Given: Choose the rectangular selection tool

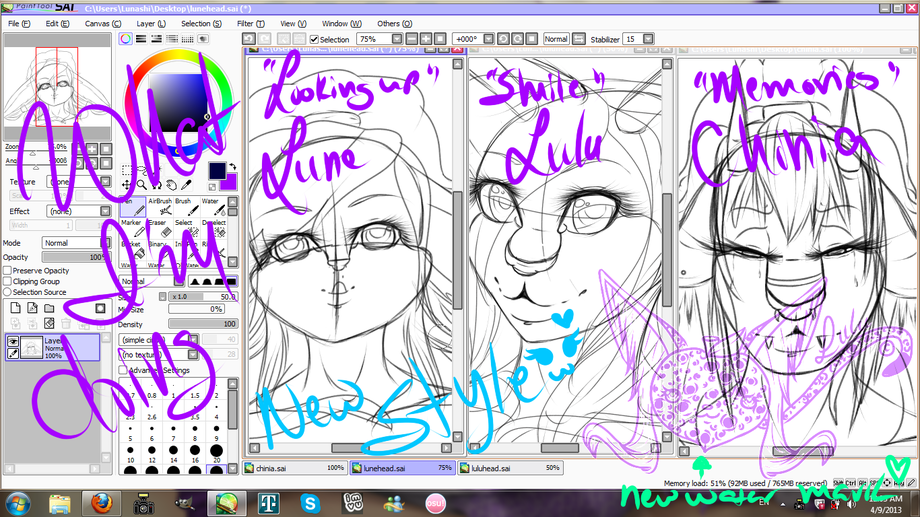Looking at the screenshot, I should [126, 171].
